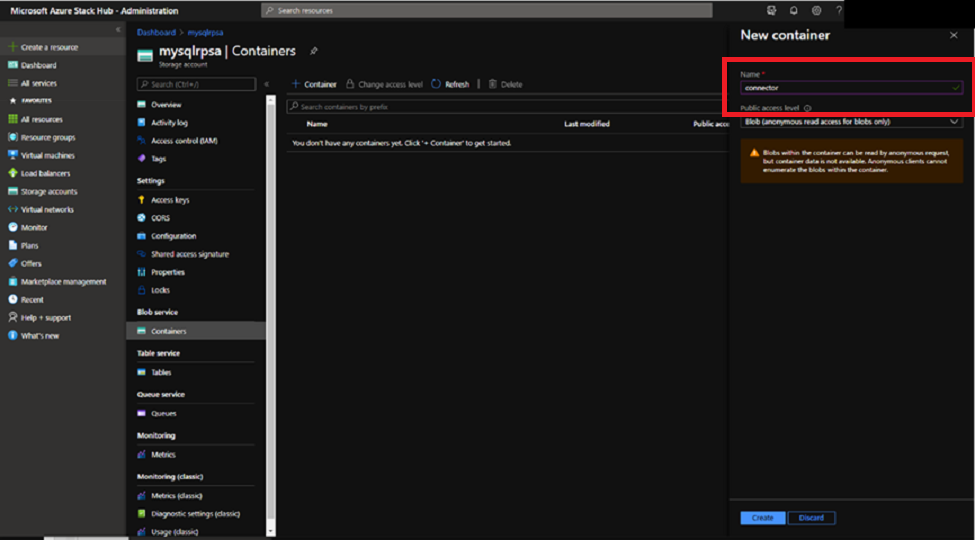Open All services in sidebar

(39, 83)
